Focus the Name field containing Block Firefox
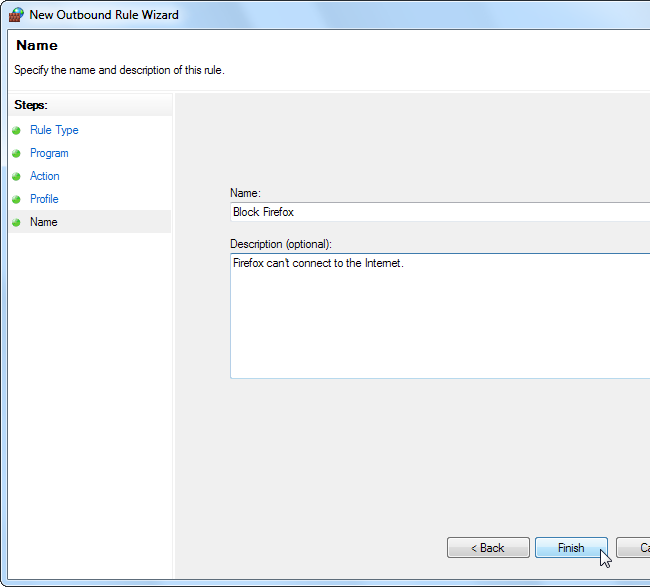Viewport: 650px width, 587px height. (440, 212)
